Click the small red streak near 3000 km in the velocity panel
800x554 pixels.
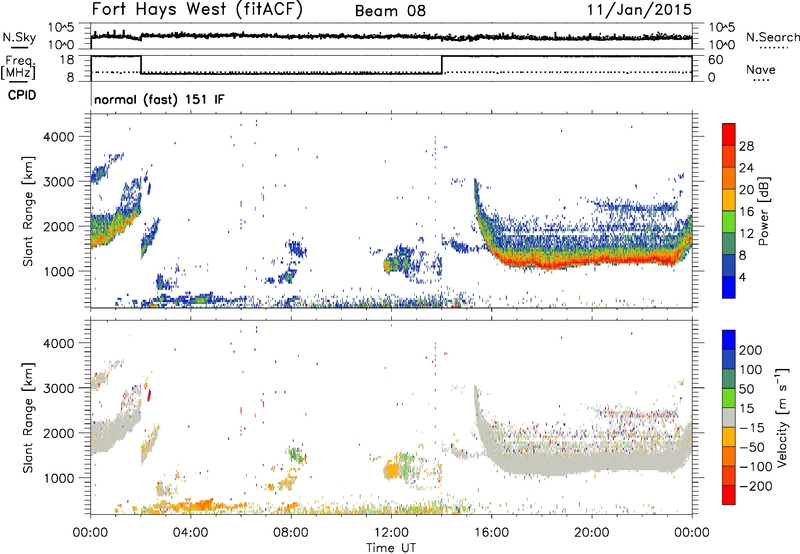point(149,395)
